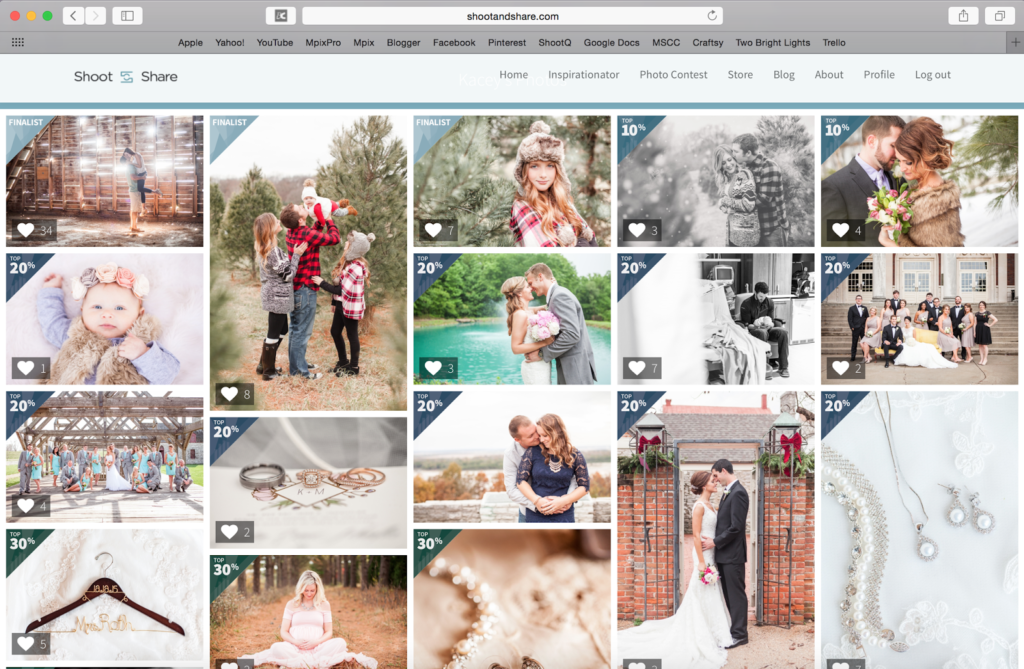Image resolution: width=1024 pixels, height=669 pixels.
Task: Click the Safari back arrow button
Action: [x=73, y=16]
